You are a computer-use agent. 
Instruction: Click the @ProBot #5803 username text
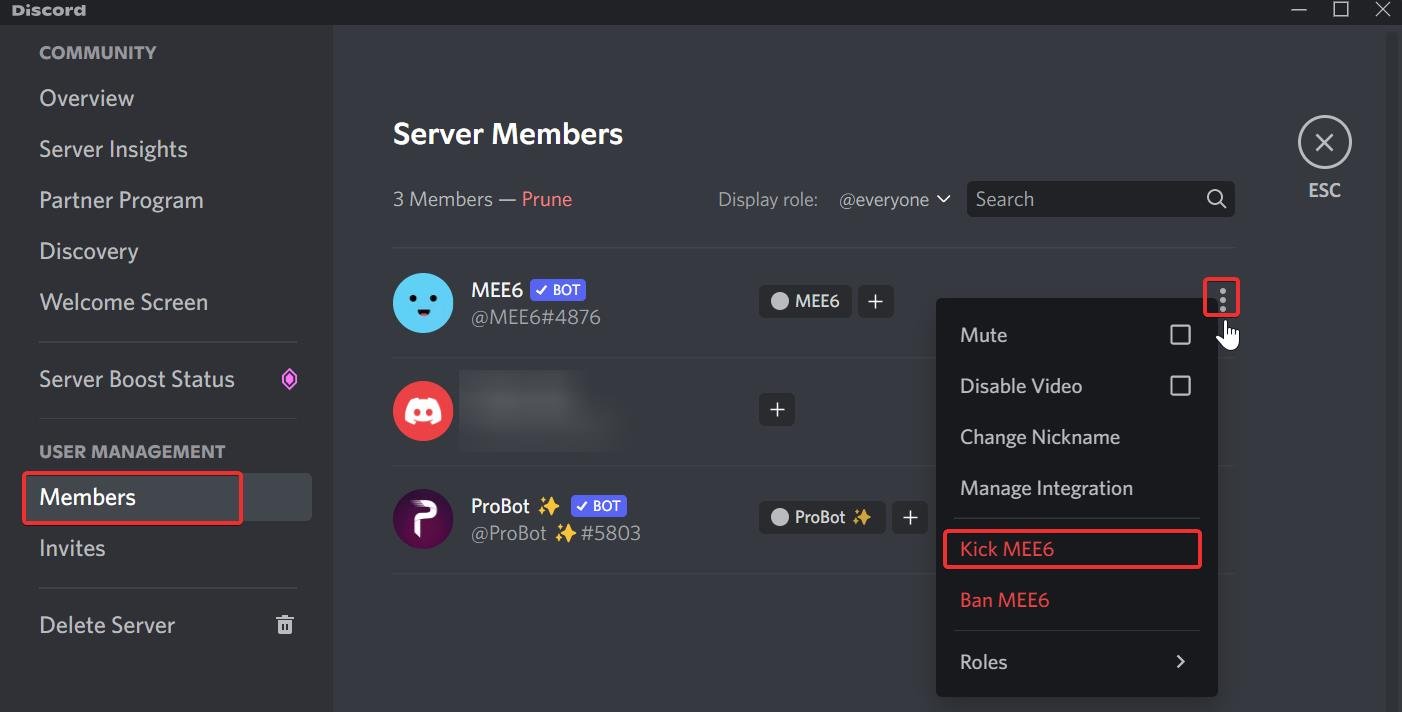[556, 533]
